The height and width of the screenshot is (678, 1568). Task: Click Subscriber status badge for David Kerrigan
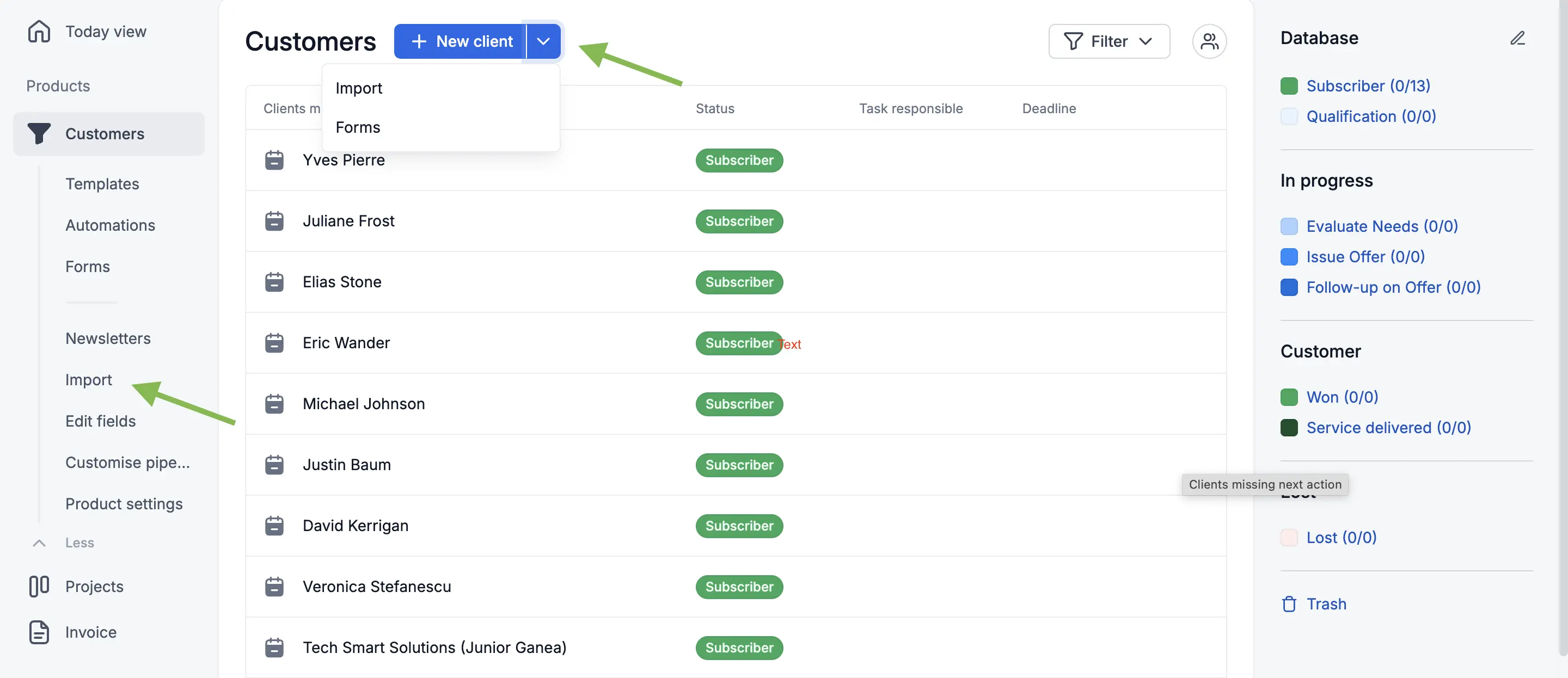coord(739,525)
